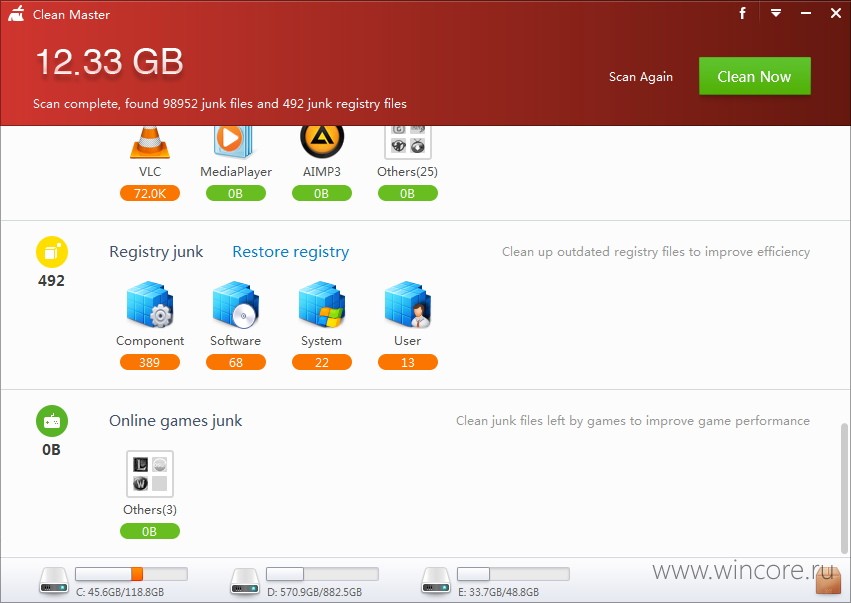Click the System 22 count badge

pos(322,362)
